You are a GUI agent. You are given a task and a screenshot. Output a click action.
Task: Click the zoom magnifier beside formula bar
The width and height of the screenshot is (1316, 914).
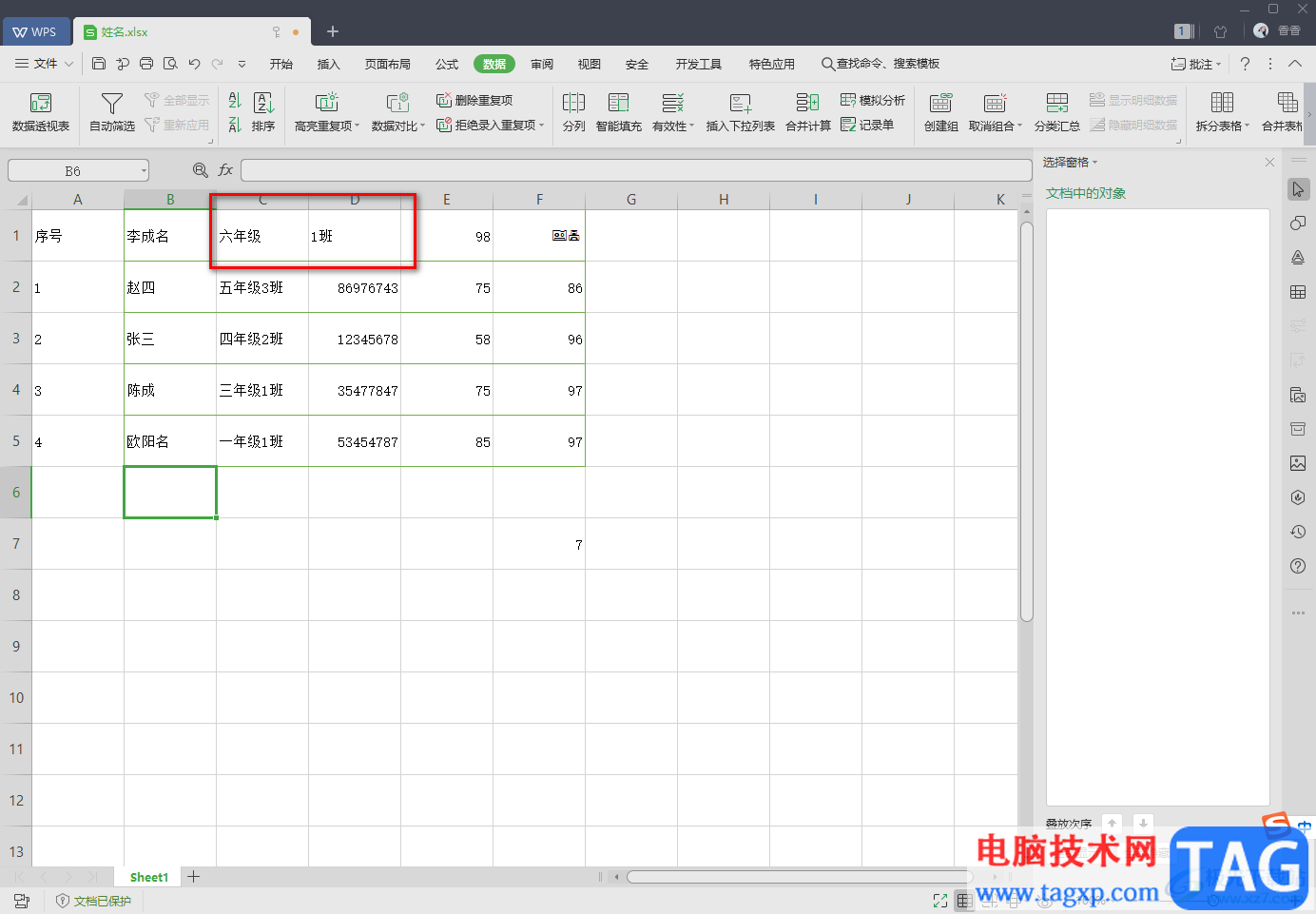[x=200, y=170]
